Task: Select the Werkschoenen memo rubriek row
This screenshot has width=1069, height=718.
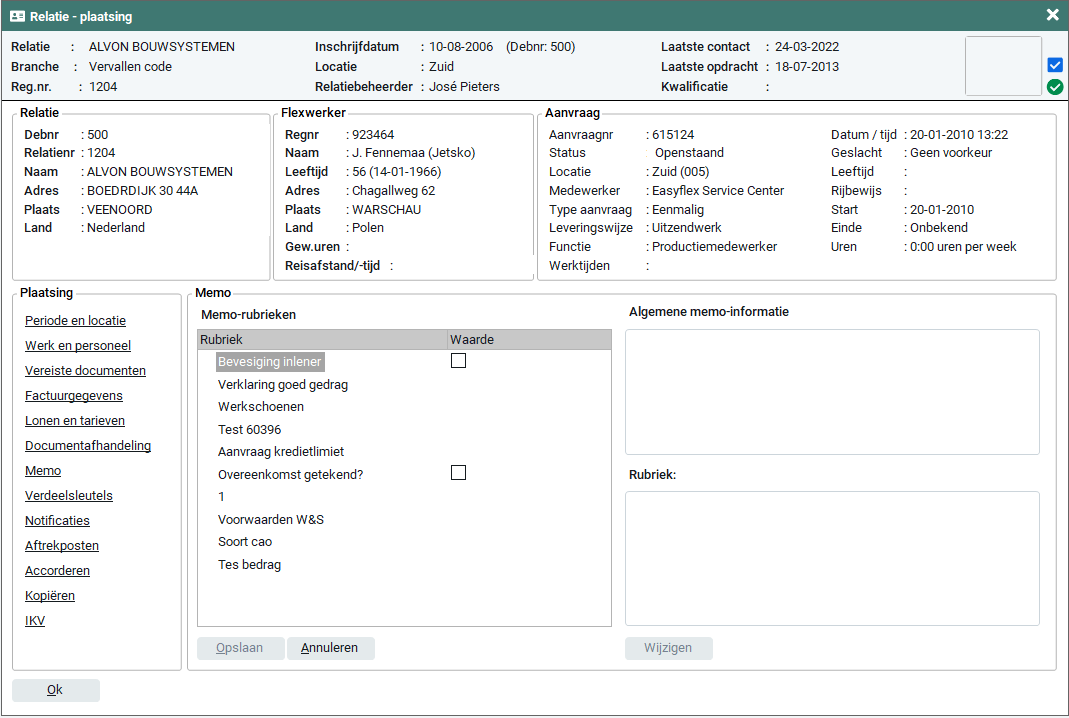Action: click(x=261, y=407)
